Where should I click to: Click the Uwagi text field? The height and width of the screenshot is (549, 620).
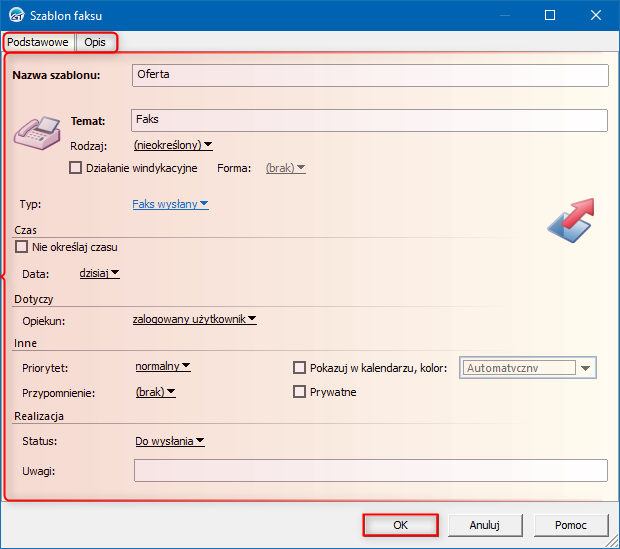pyautogui.click(x=370, y=470)
